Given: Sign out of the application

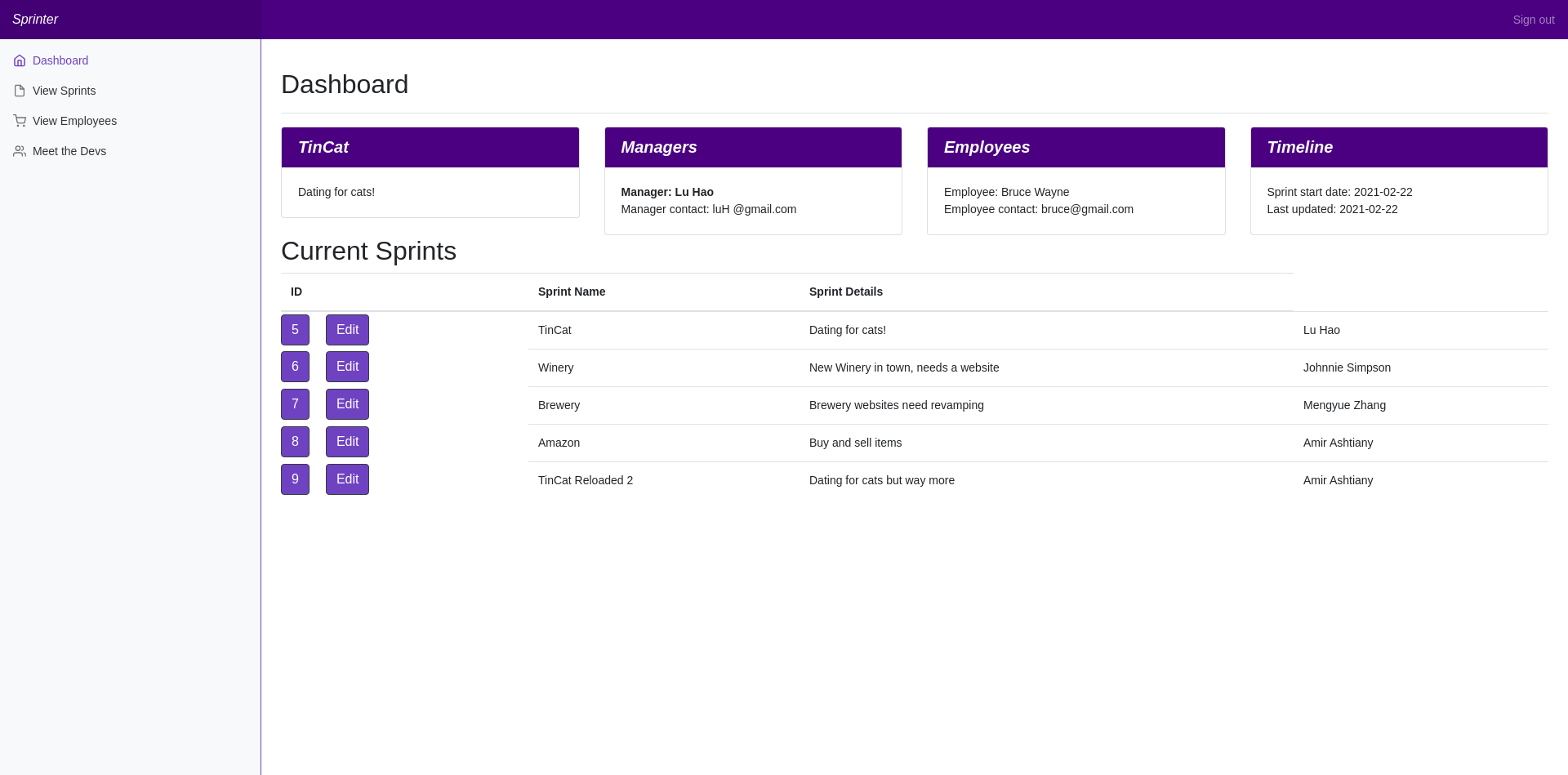Looking at the screenshot, I should 1533,20.
